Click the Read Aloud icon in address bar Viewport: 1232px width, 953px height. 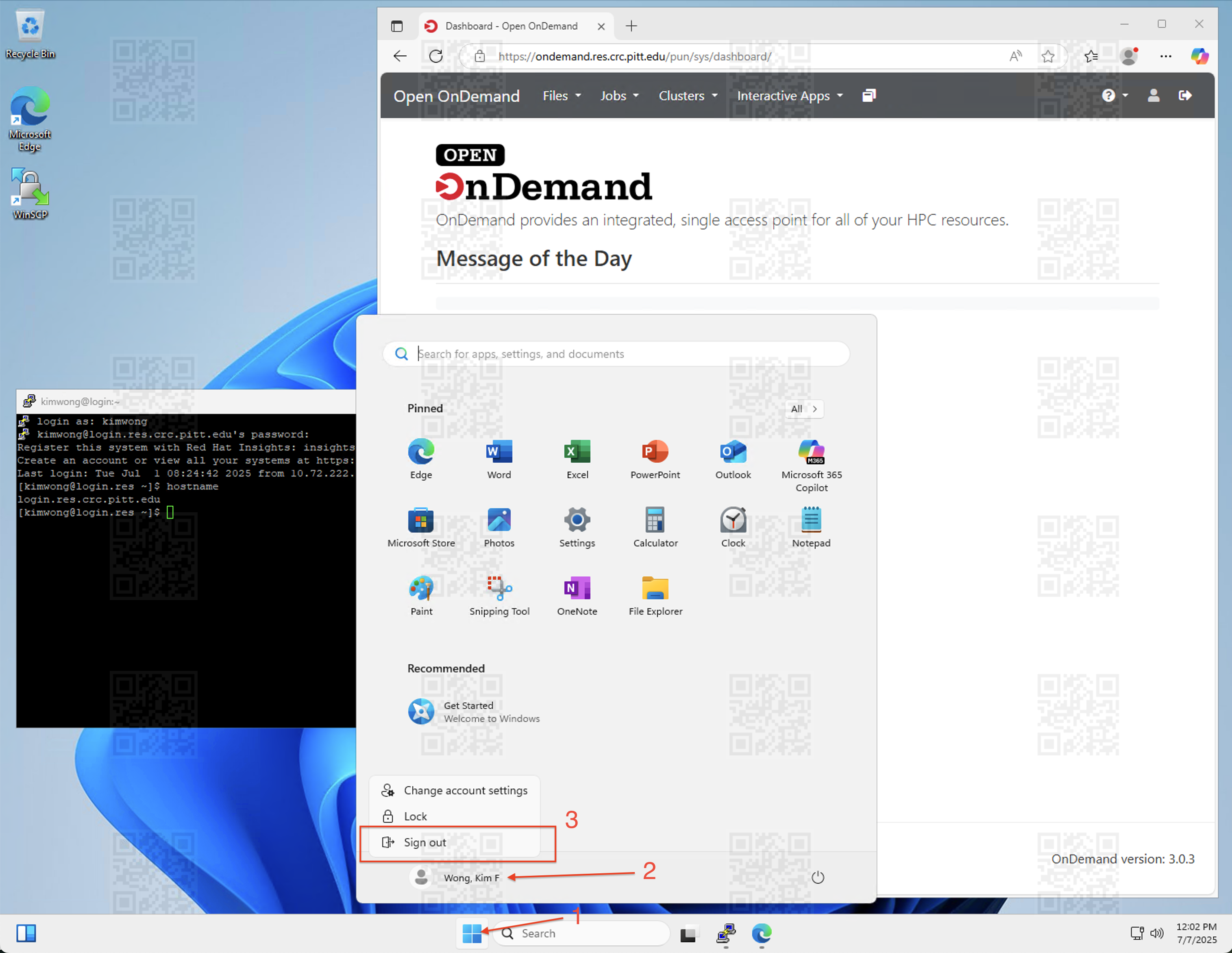(1015, 56)
